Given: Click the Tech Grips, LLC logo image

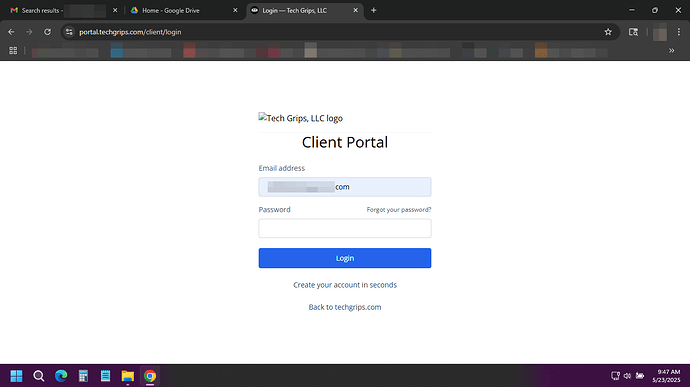Looking at the screenshot, I should click(x=301, y=118).
